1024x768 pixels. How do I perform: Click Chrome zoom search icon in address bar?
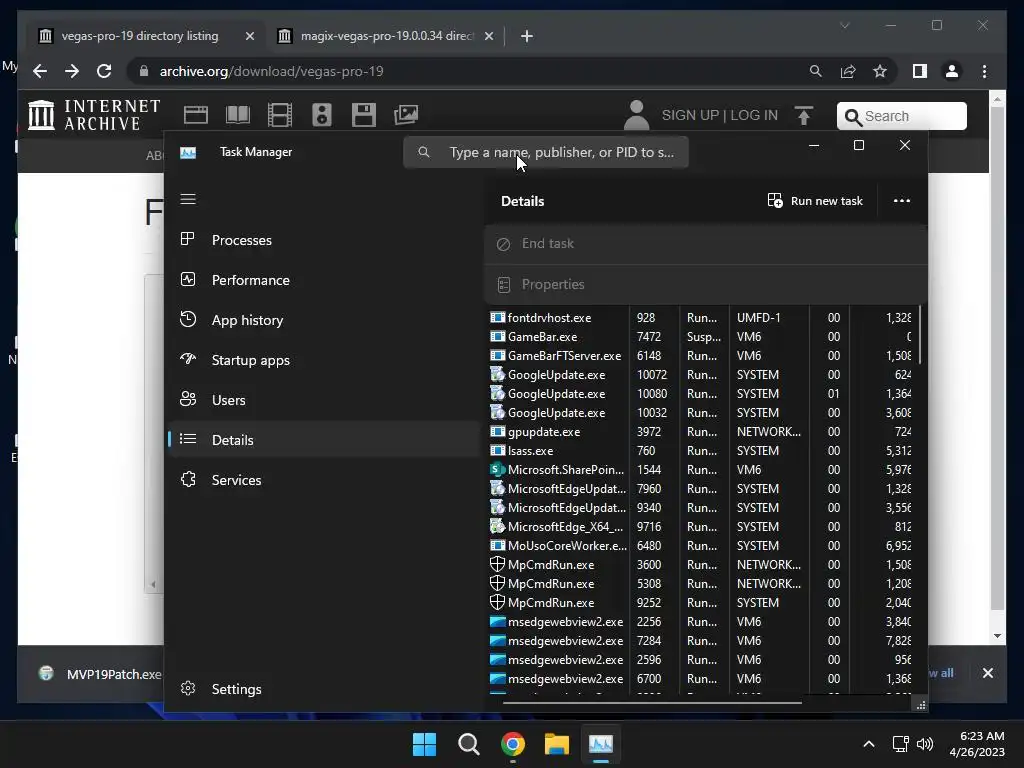click(x=816, y=71)
